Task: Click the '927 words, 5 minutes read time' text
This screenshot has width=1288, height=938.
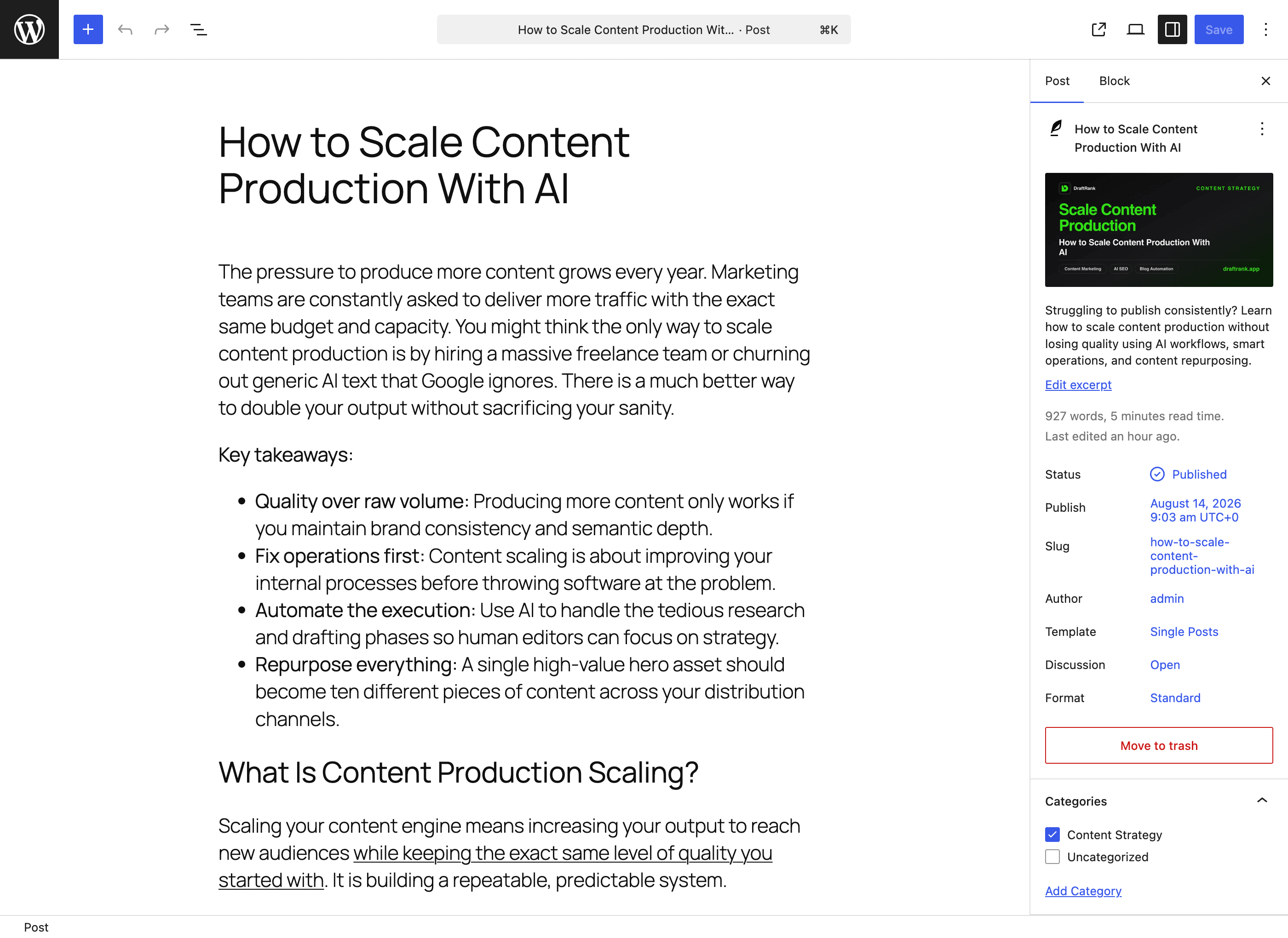Action: point(1134,416)
